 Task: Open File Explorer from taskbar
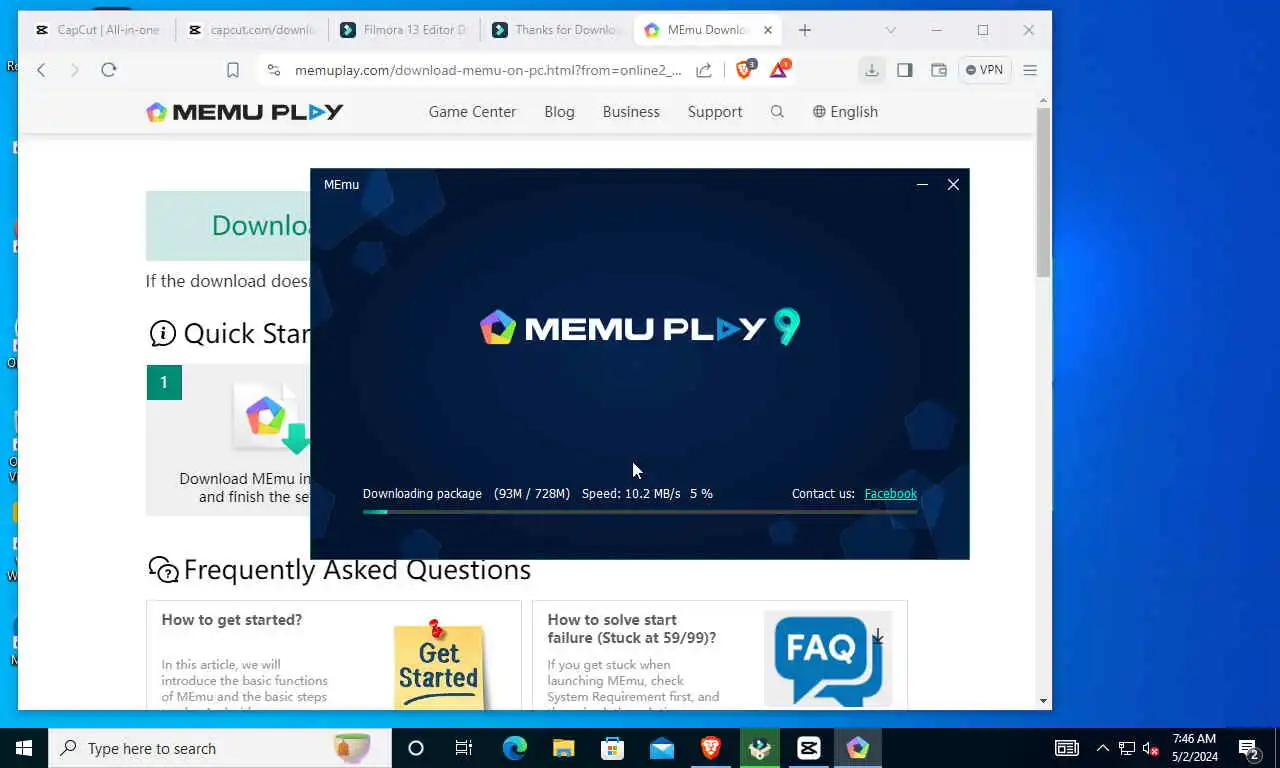click(x=563, y=748)
